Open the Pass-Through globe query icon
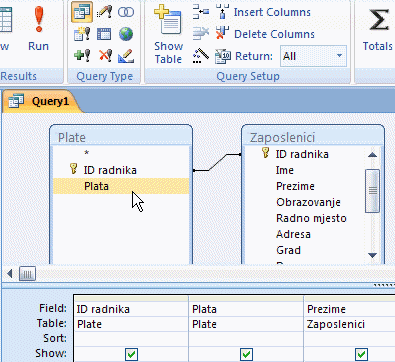The image size is (395, 362). [x=126, y=34]
